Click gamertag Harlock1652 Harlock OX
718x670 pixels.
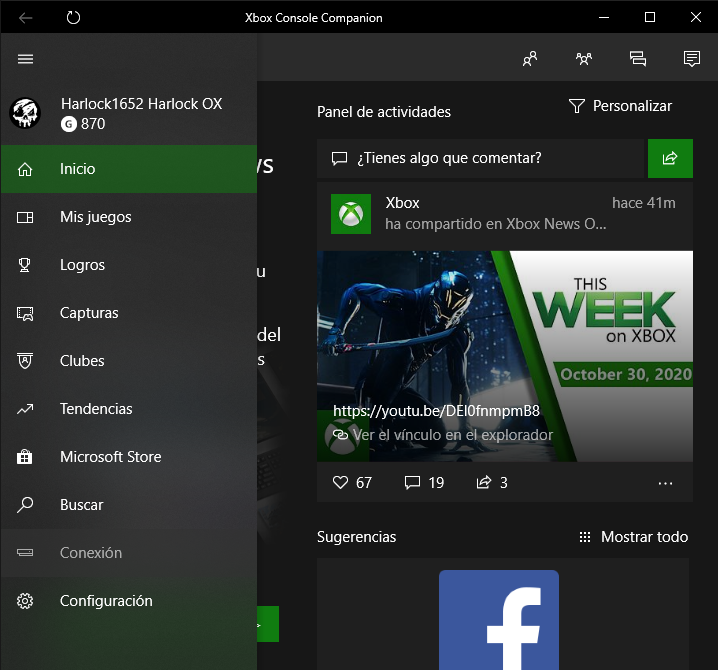tap(141, 104)
